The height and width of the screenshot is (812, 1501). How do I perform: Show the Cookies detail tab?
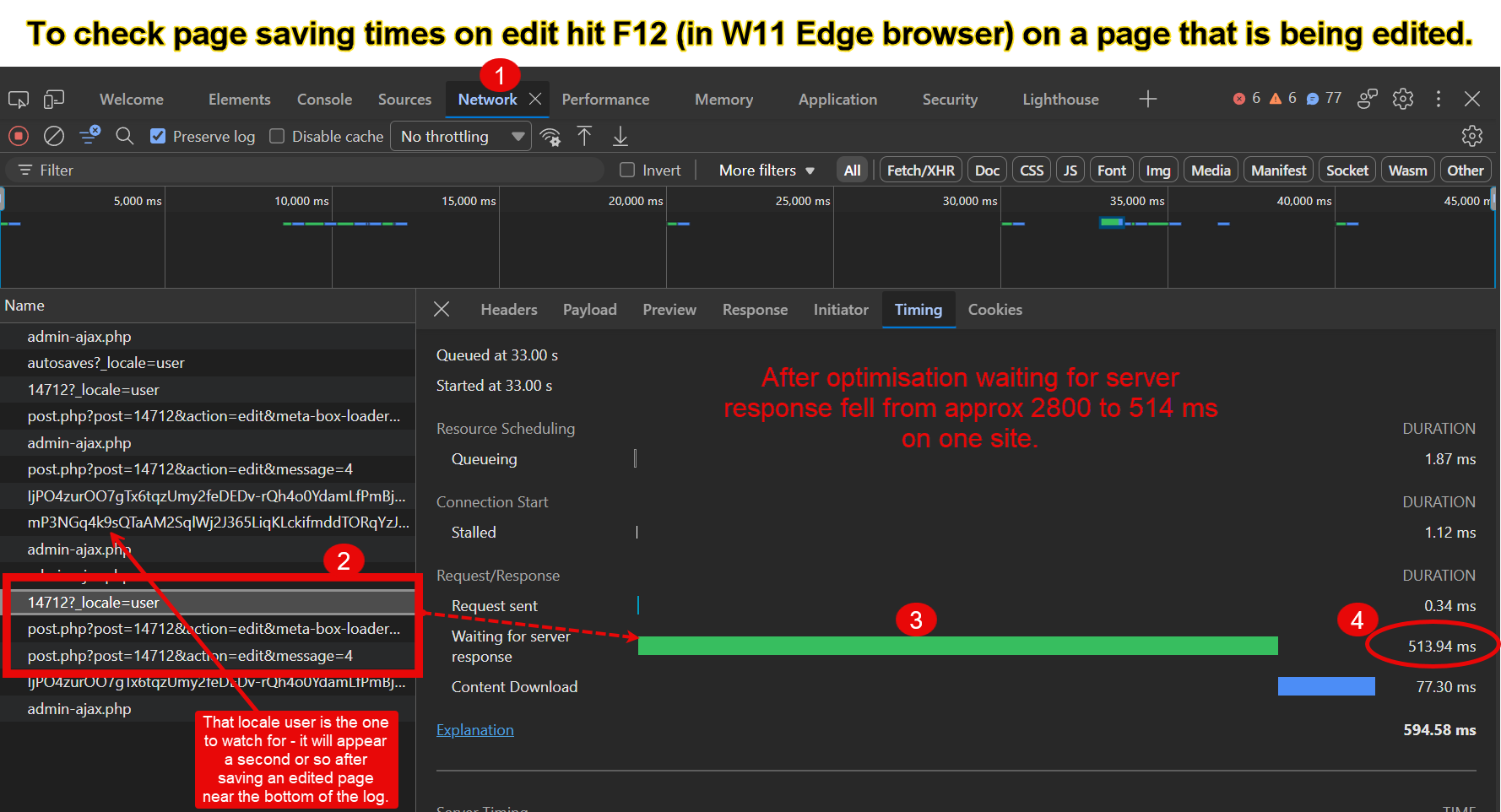click(x=994, y=310)
